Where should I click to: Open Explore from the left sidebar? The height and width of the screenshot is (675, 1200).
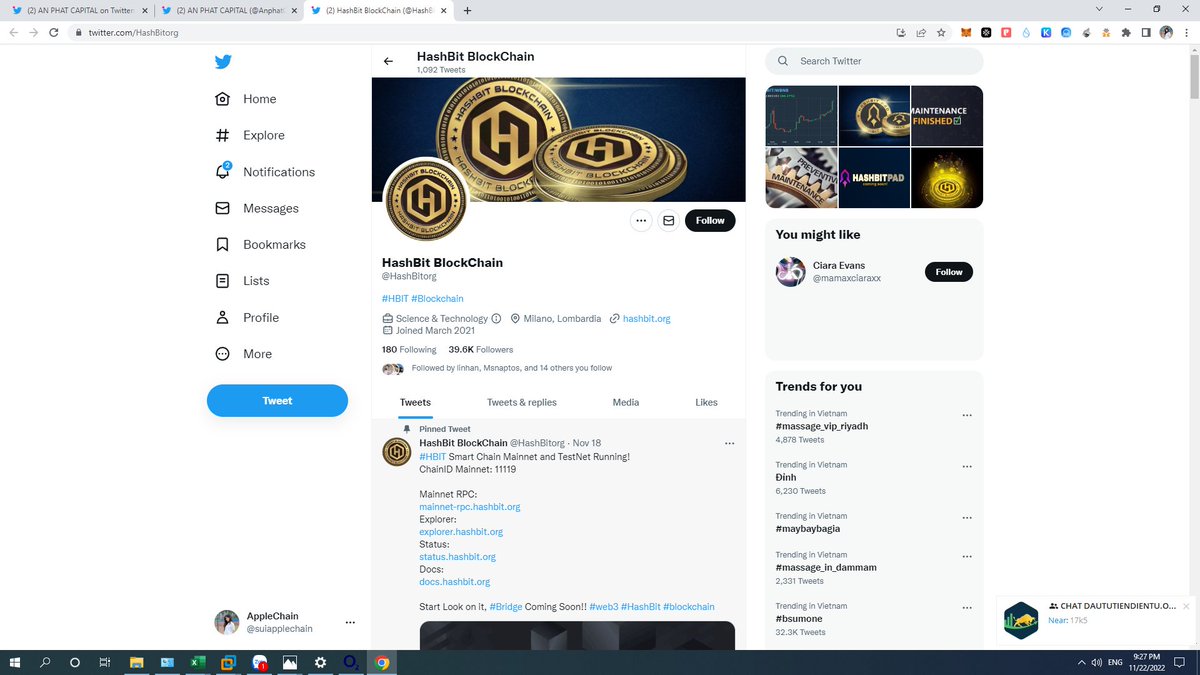click(250, 135)
